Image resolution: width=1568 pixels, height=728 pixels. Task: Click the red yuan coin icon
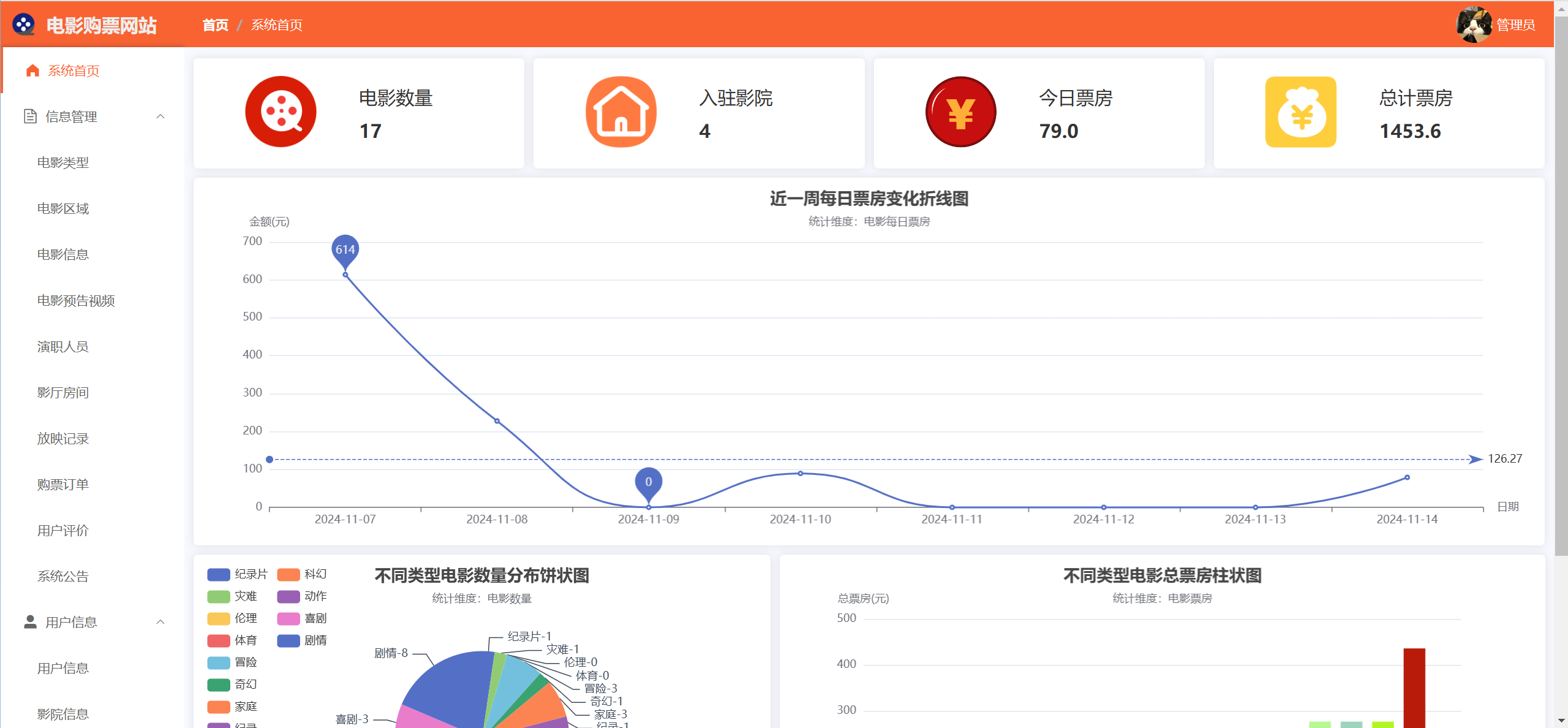pyautogui.click(x=960, y=112)
